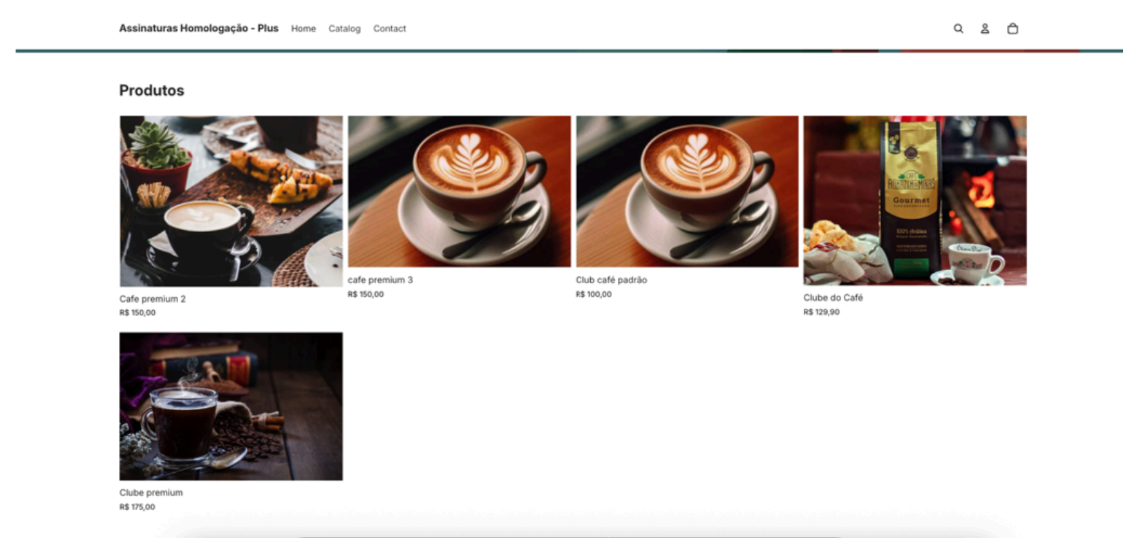This screenshot has height=538, width=1146.
Task: Select the Clube premium product image
Action: (231, 406)
